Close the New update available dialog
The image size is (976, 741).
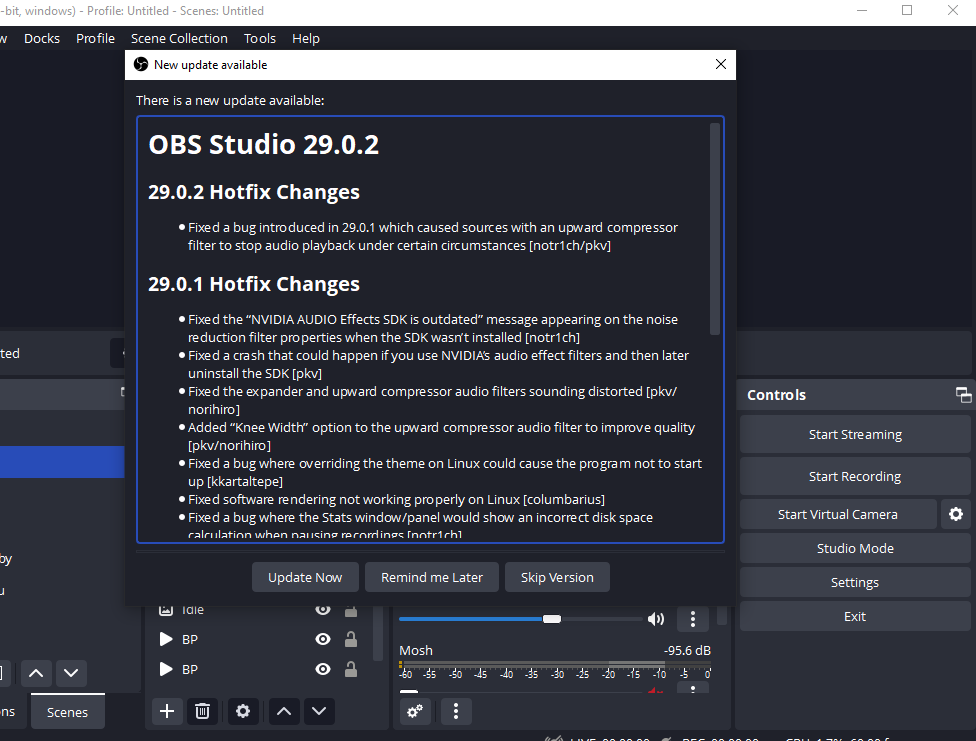pyautogui.click(x=721, y=65)
